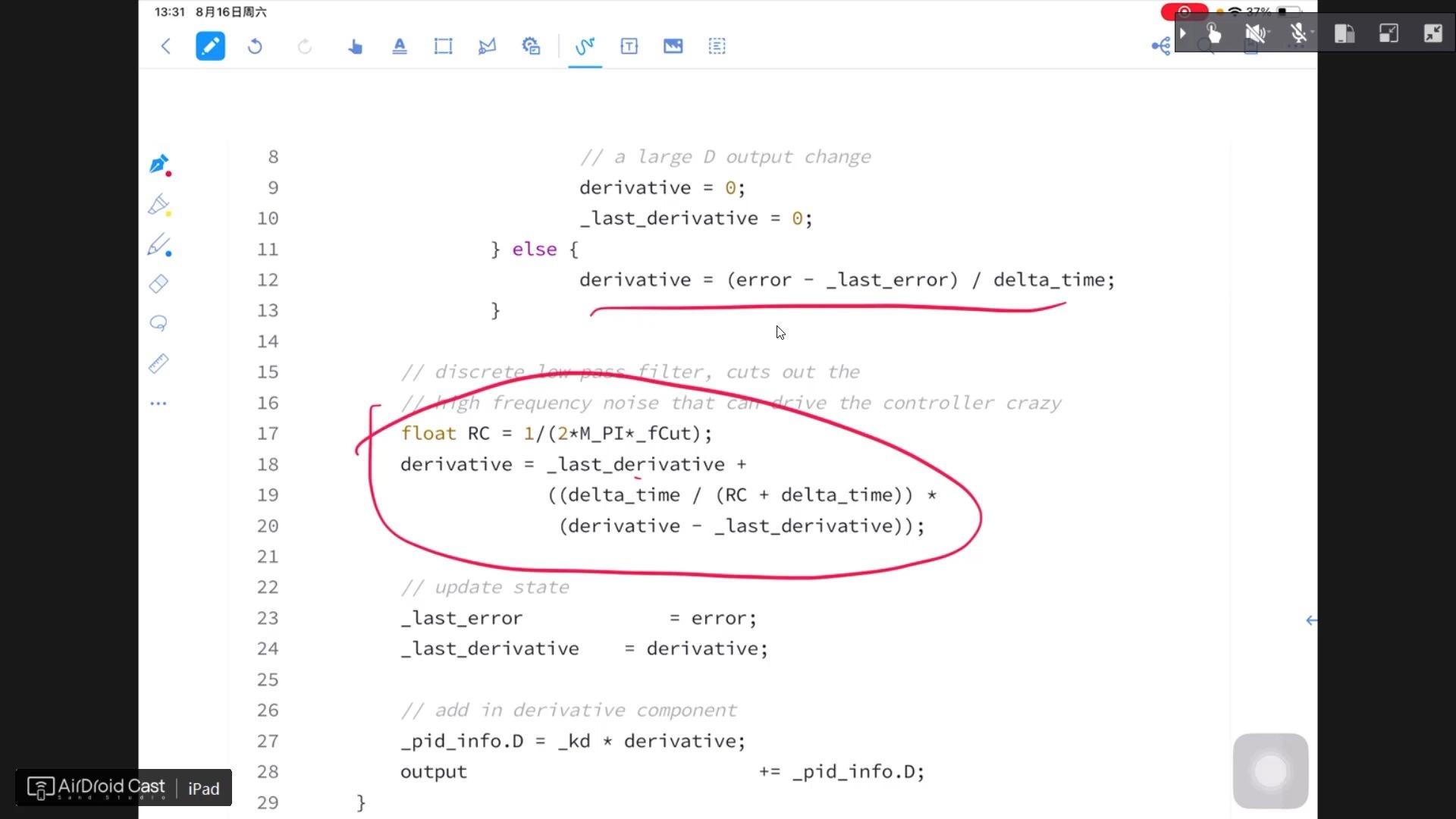Screen dimensions: 1456x819
Task: Toggle the blue pencil edit mode button
Action: (210, 46)
